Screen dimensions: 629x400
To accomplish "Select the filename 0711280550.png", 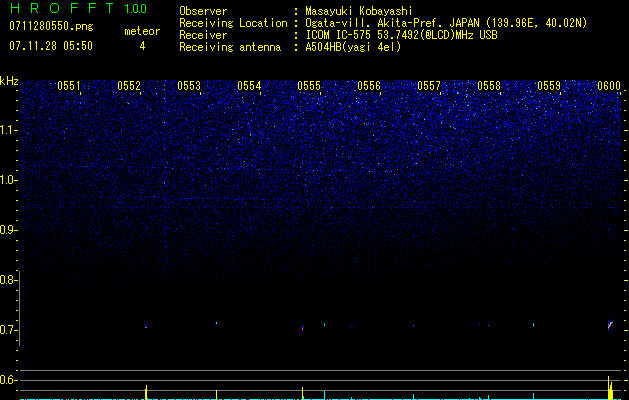I will pos(51,27).
